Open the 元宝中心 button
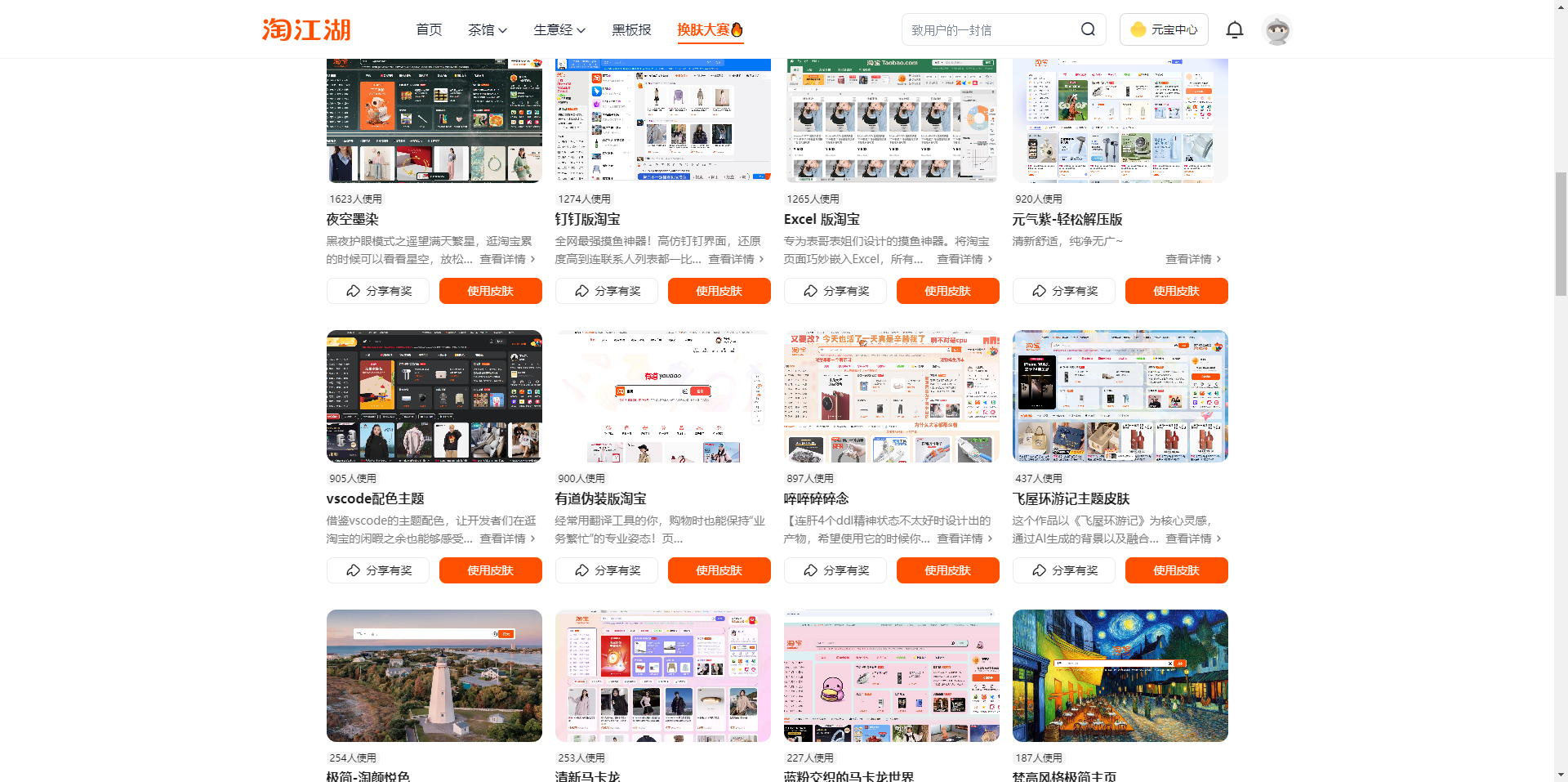The height and width of the screenshot is (782, 1568). pyautogui.click(x=1164, y=29)
